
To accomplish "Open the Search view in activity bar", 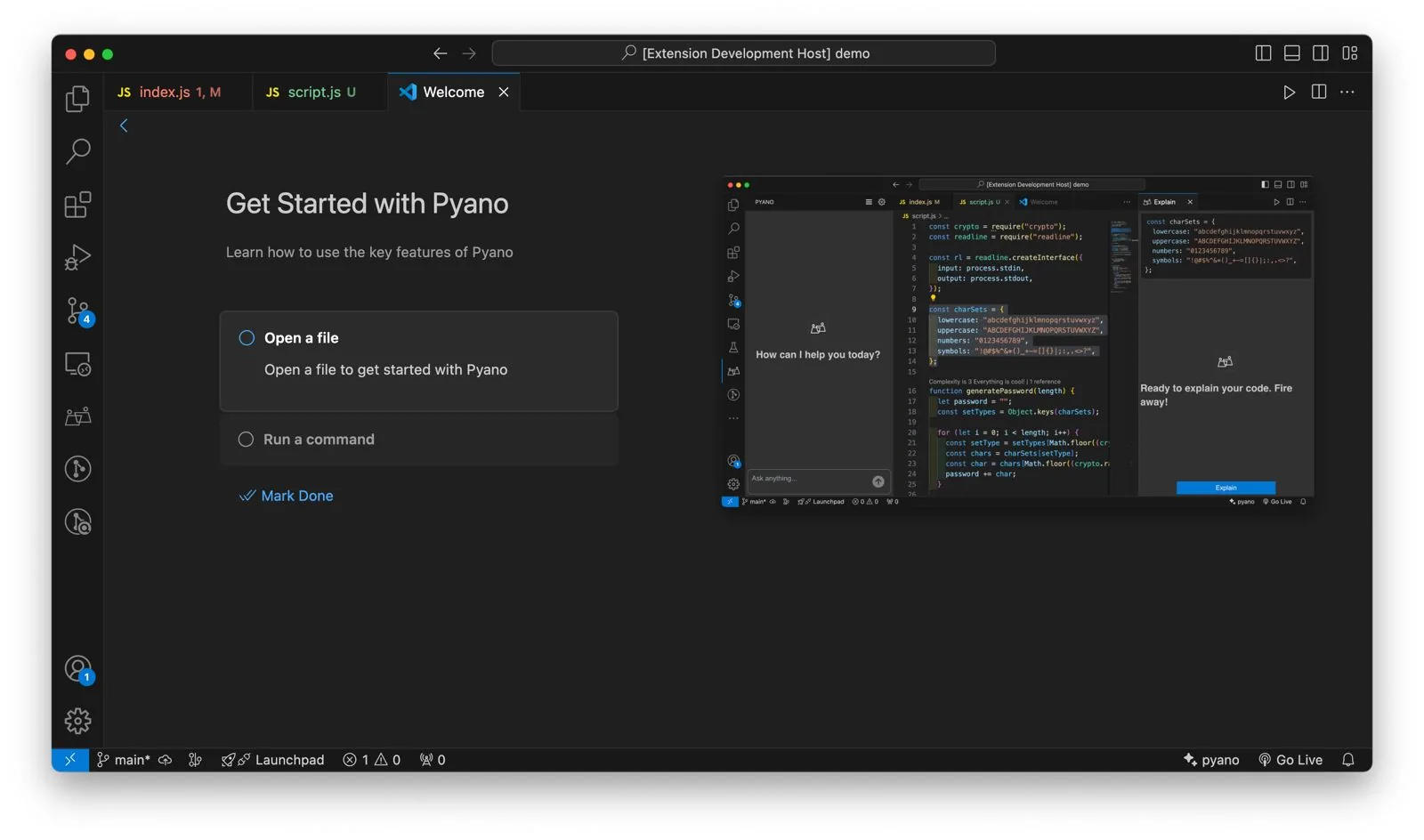I will [77, 151].
